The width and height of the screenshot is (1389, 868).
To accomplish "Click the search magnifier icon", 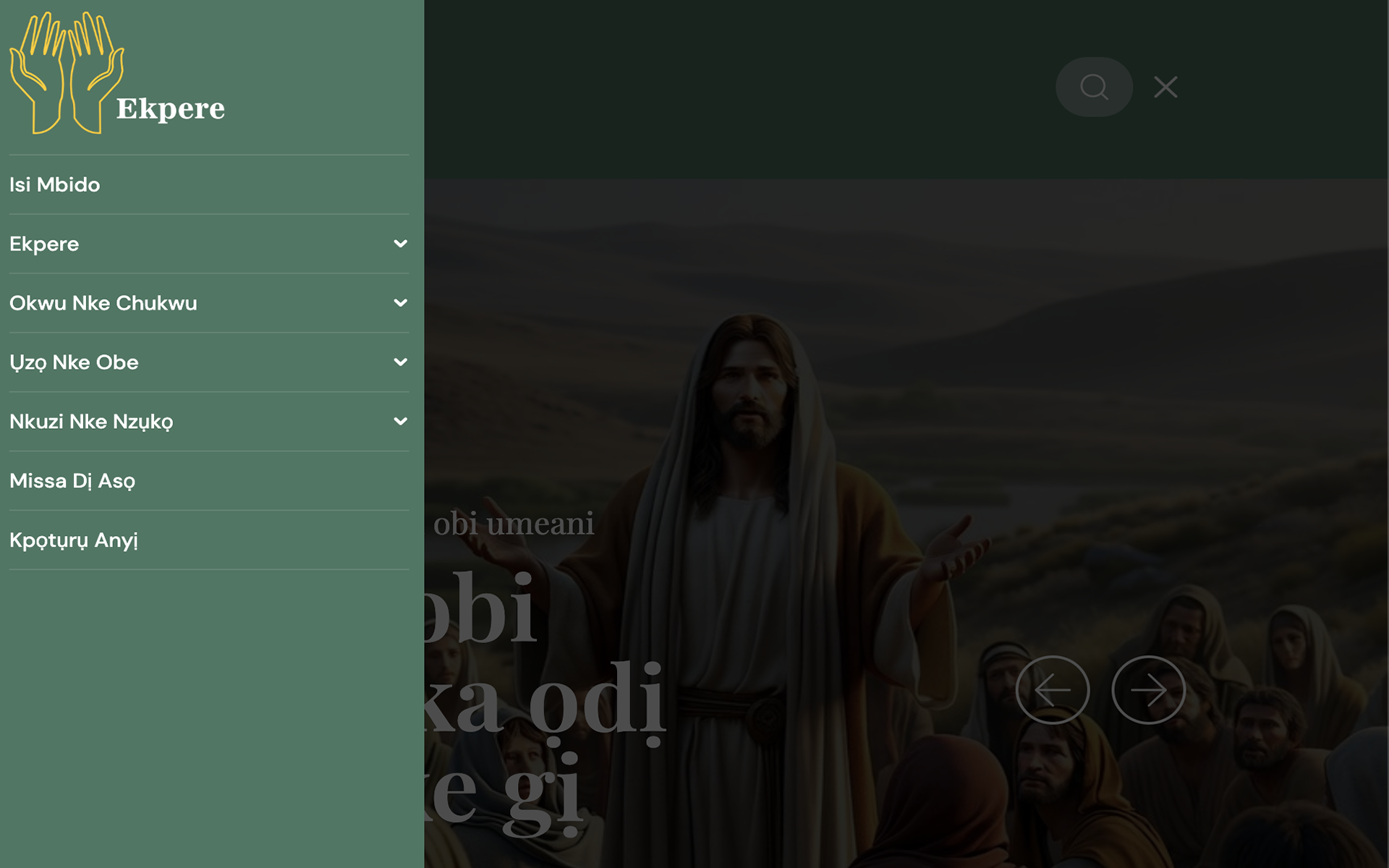I will tap(1094, 87).
